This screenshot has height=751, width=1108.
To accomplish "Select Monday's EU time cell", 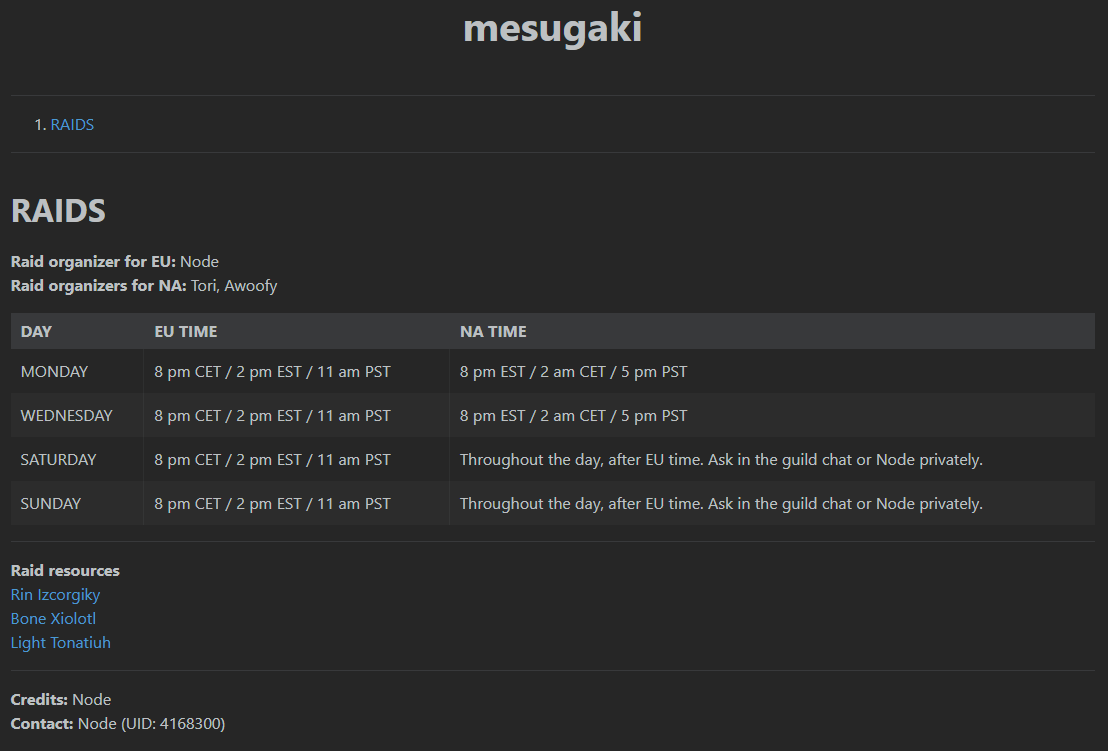I will [296, 372].
